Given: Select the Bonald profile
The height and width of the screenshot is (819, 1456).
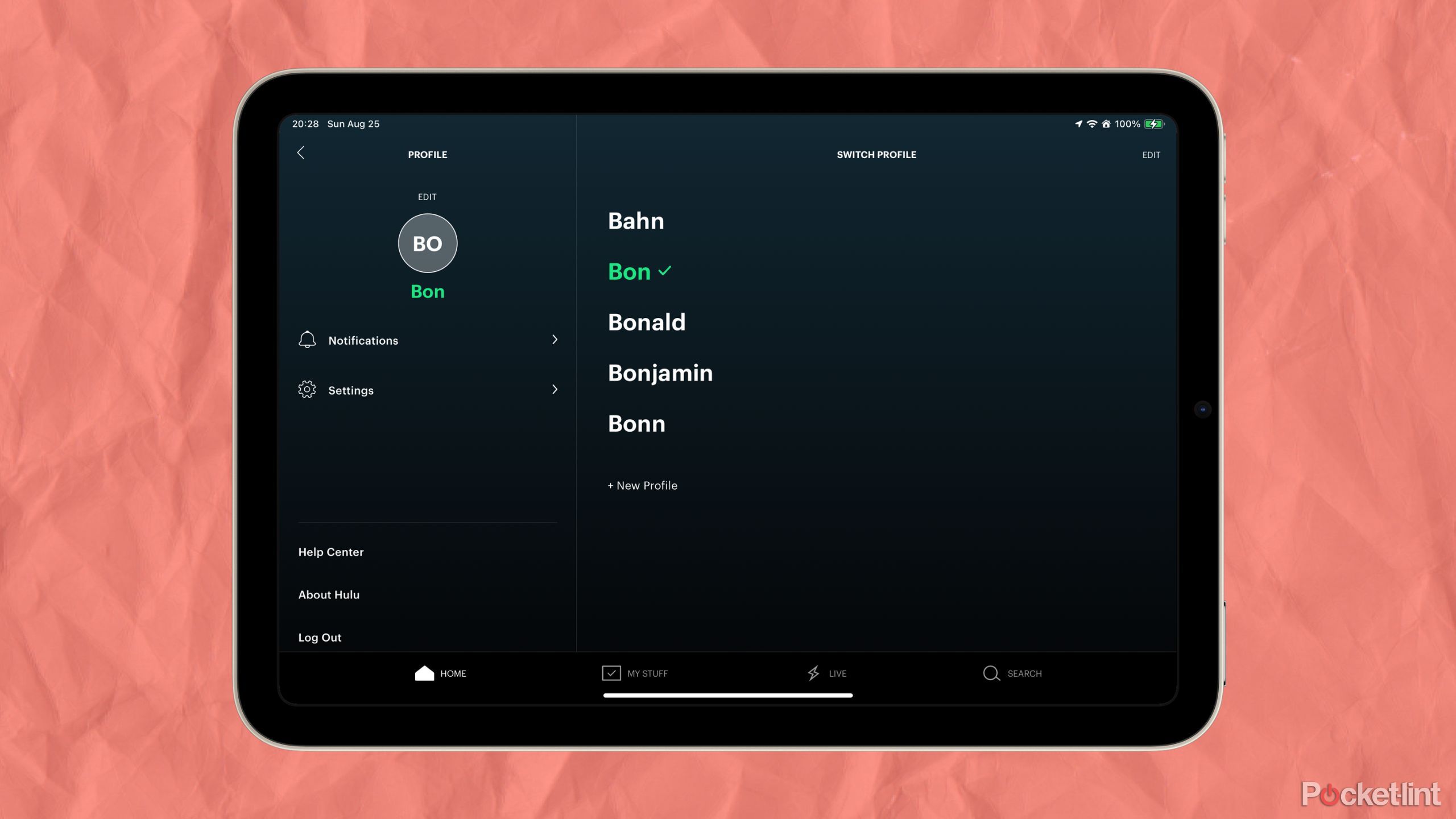Looking at the screenshot, I should [647, 321].
